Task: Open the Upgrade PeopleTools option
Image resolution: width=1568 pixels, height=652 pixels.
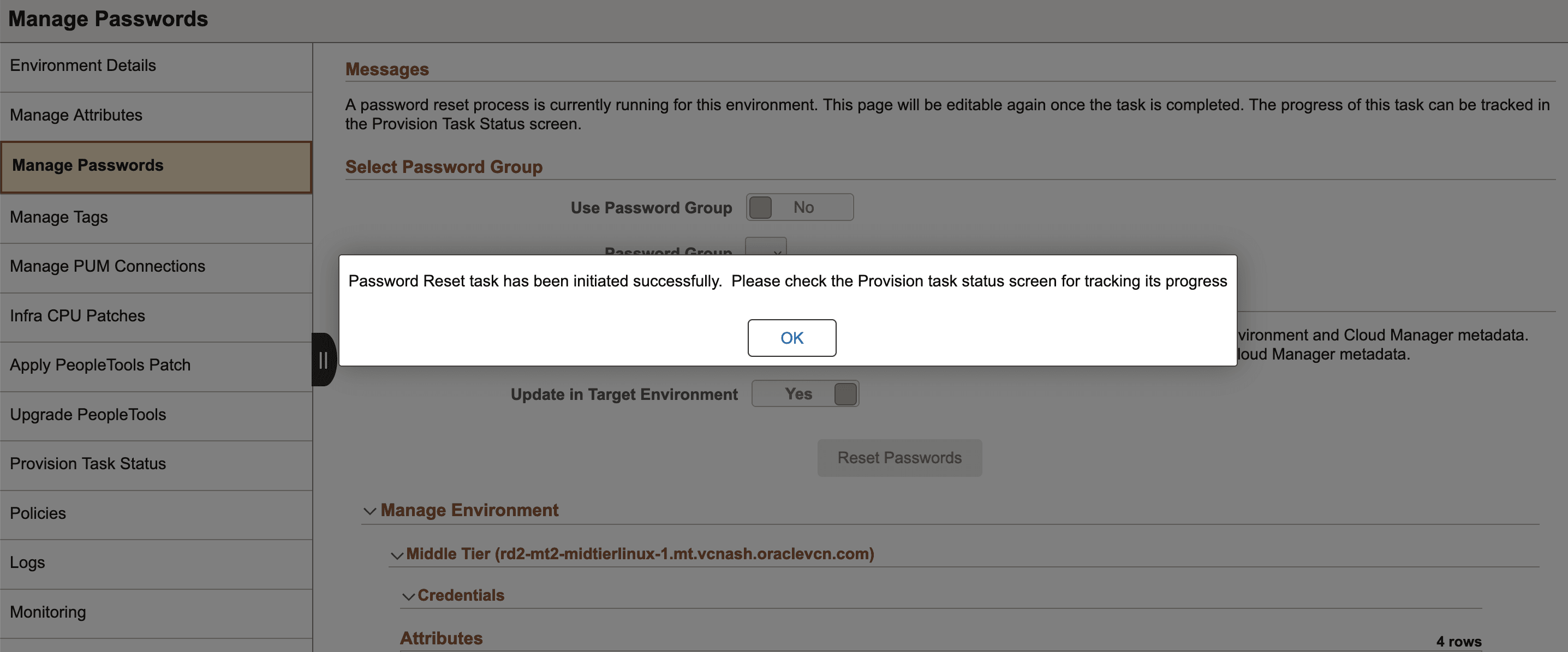Action: click(x=88, y=415)
